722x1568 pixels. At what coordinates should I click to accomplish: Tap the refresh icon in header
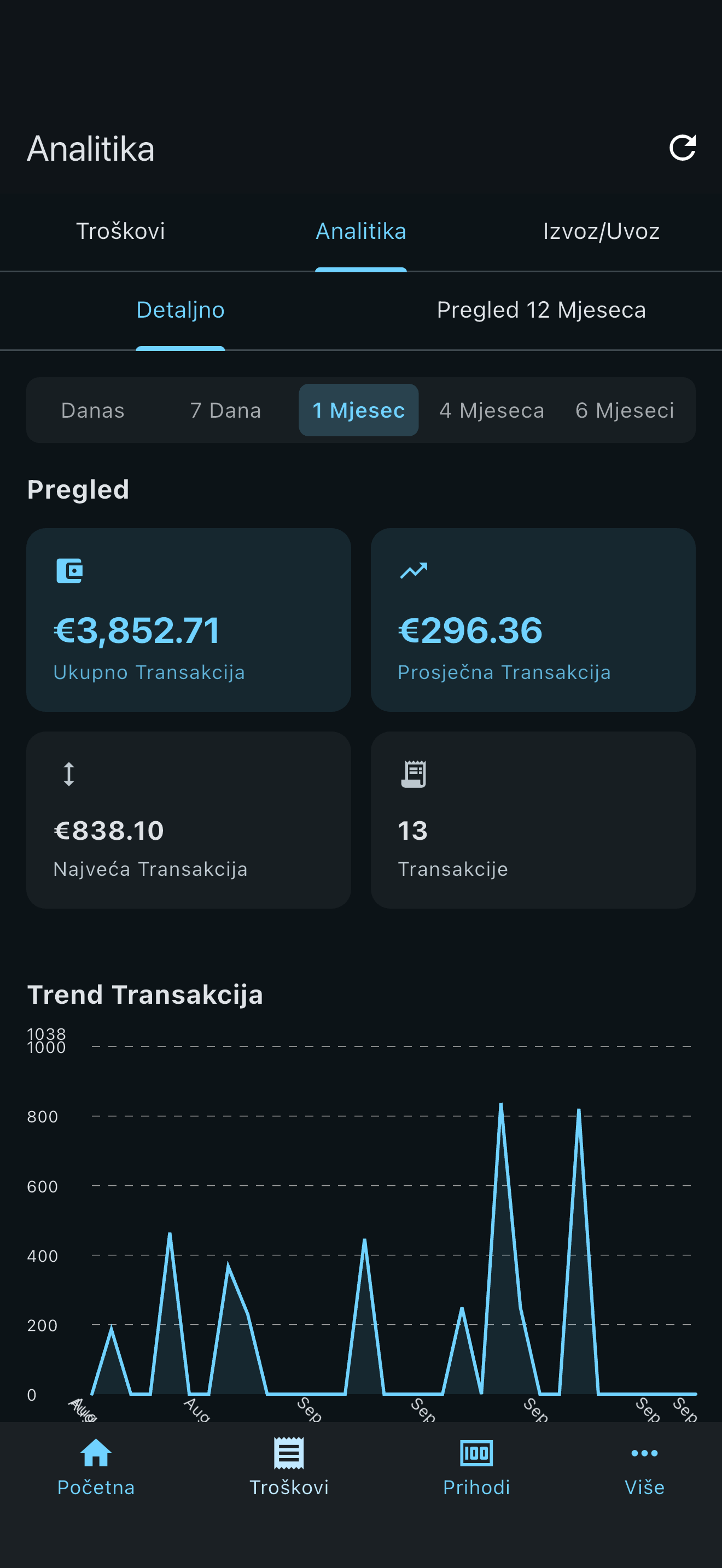click(682, 148)
